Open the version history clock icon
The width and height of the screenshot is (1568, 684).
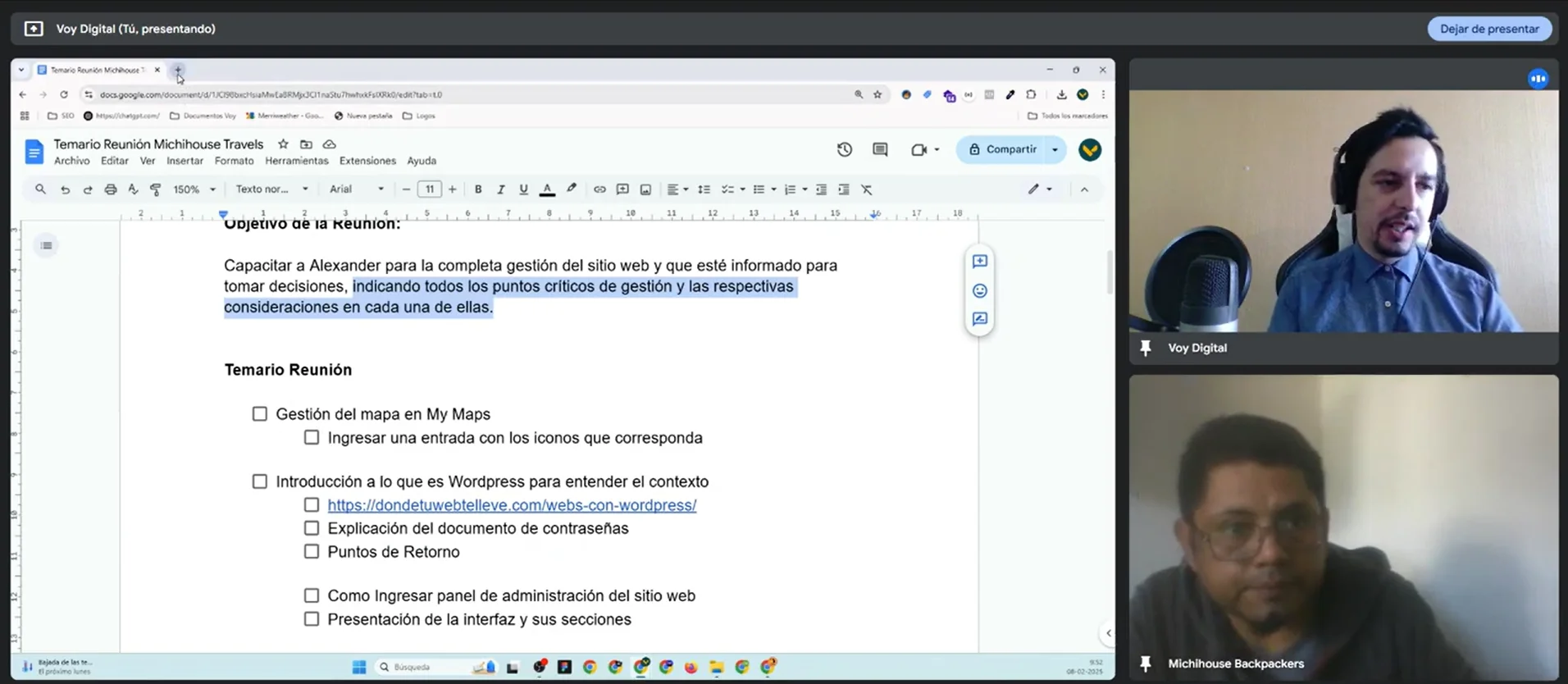click(844, 149)
